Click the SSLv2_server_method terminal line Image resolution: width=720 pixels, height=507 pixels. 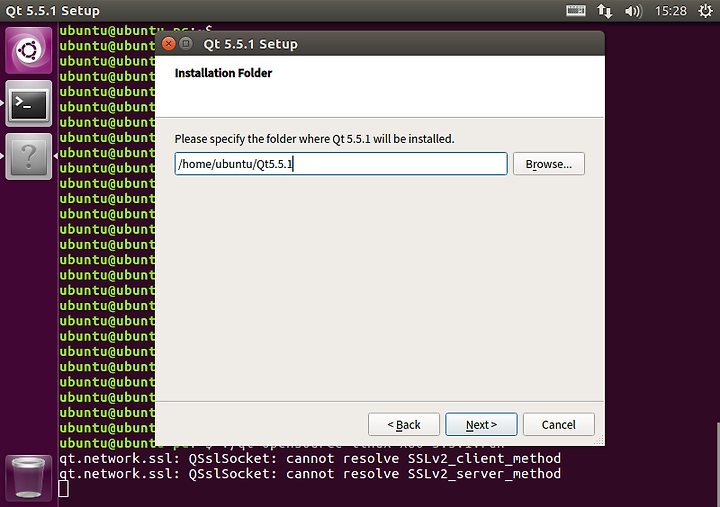310,473
